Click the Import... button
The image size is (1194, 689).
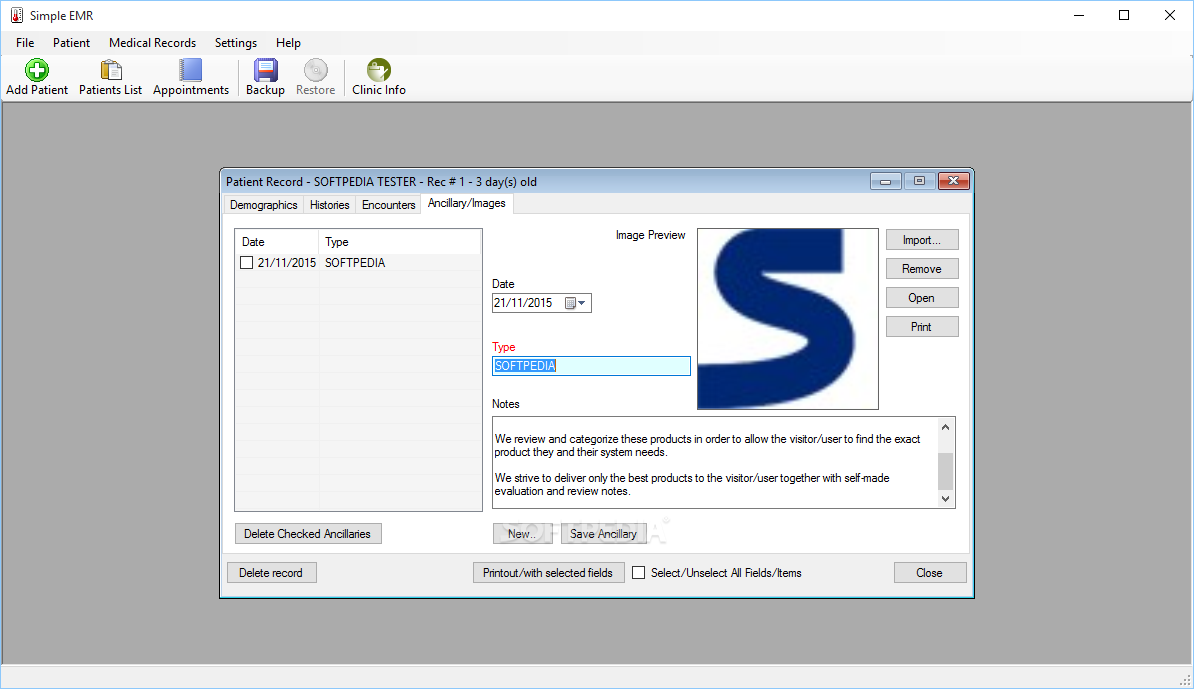tap(921, 240)
